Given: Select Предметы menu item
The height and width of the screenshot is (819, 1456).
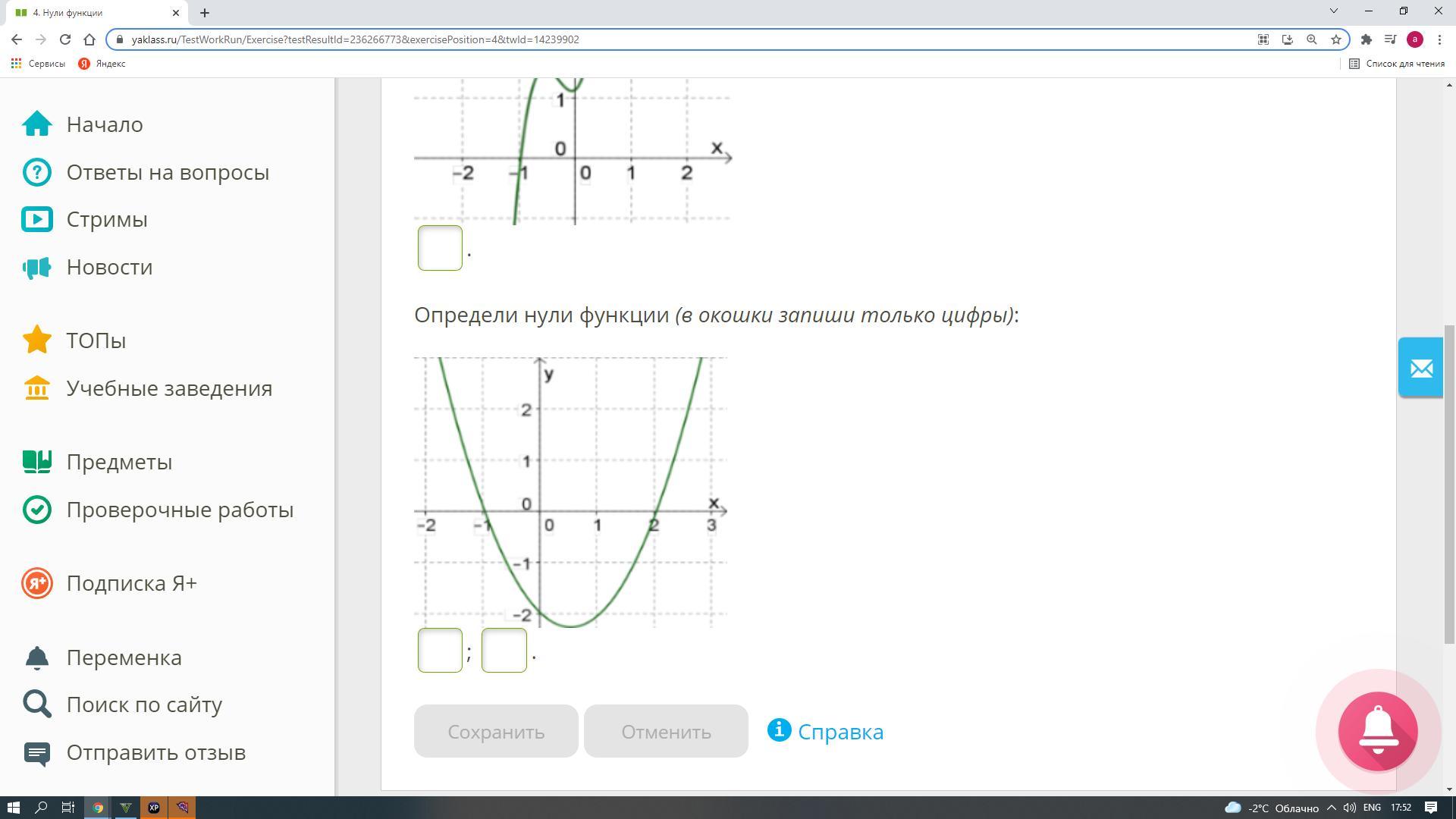Looking at the screenshot, I should point(119,462).
